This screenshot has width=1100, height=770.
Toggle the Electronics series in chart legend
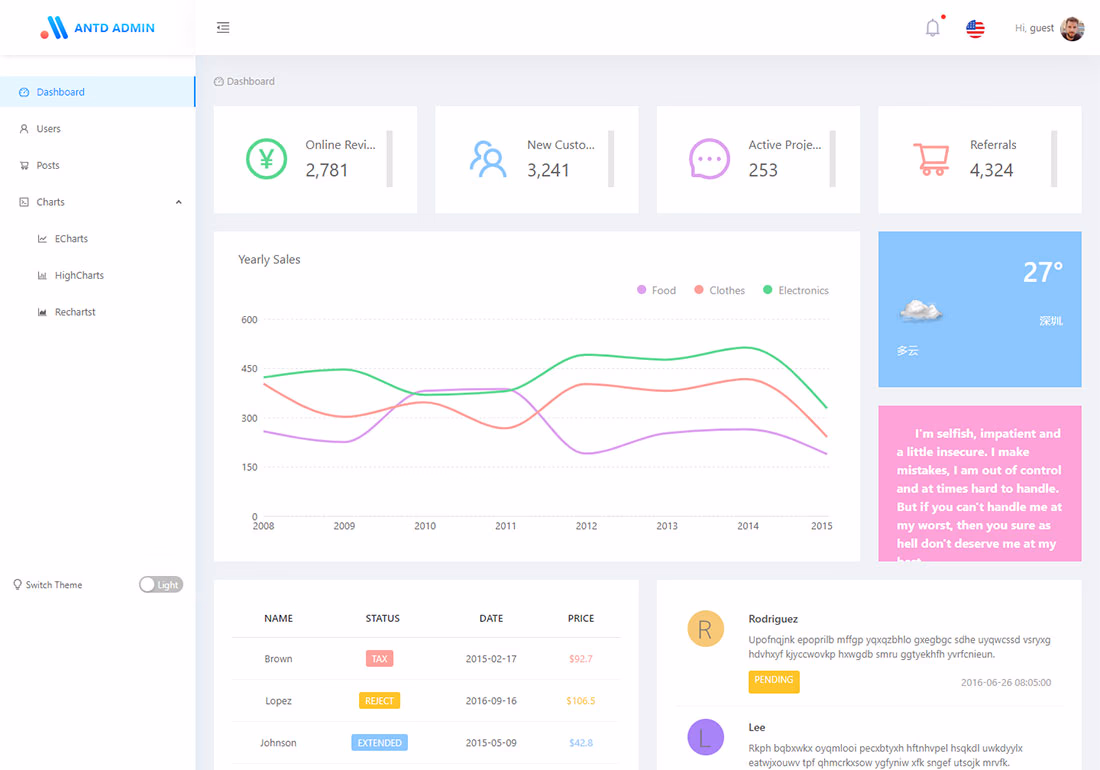(796, 290)
